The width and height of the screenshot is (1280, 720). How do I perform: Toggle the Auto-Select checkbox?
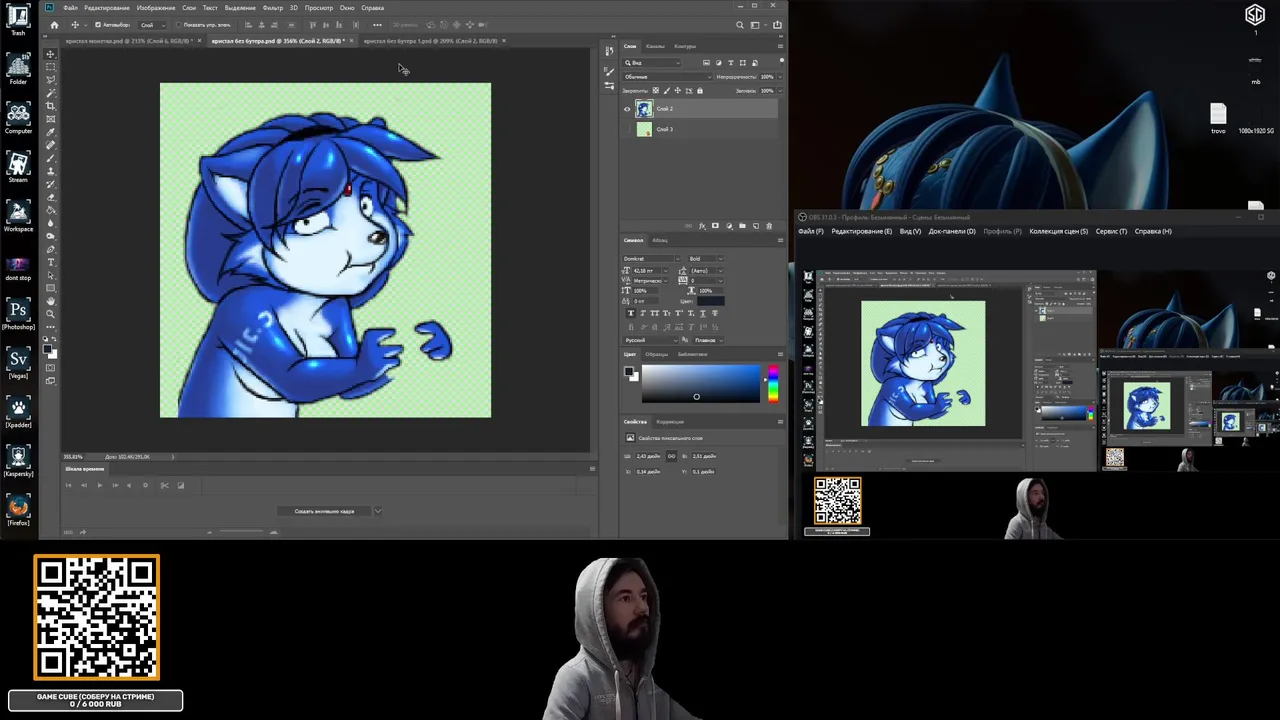pyautogui.click(x=98, y=25)
